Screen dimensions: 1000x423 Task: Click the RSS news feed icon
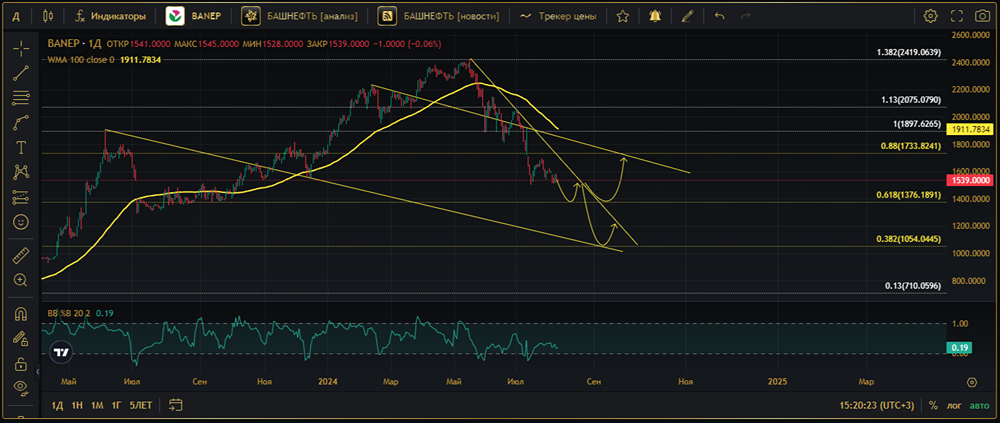386,16
